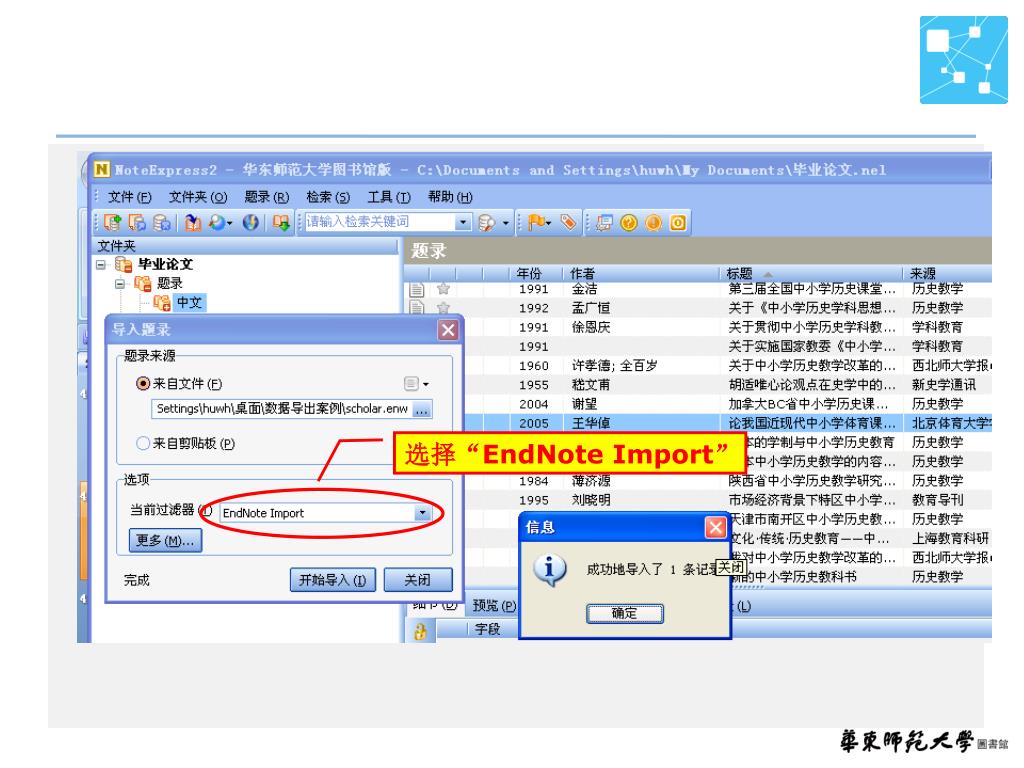Select the 中文 folder in the tree
1024x768 pixels.
click(x=189, y=302)
